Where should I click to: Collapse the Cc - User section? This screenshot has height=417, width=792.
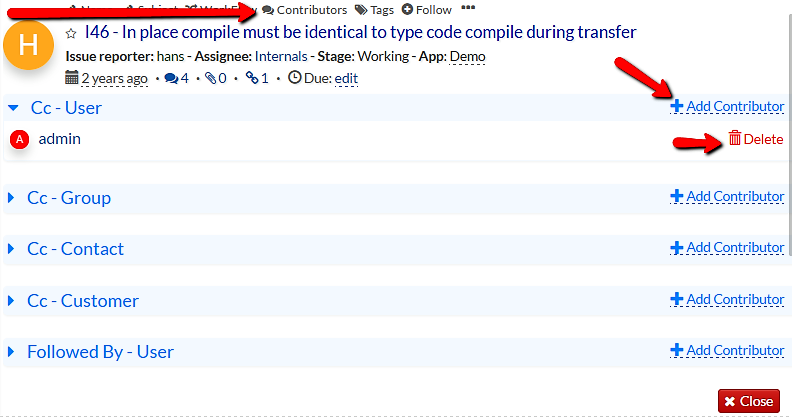coord(12,108)
